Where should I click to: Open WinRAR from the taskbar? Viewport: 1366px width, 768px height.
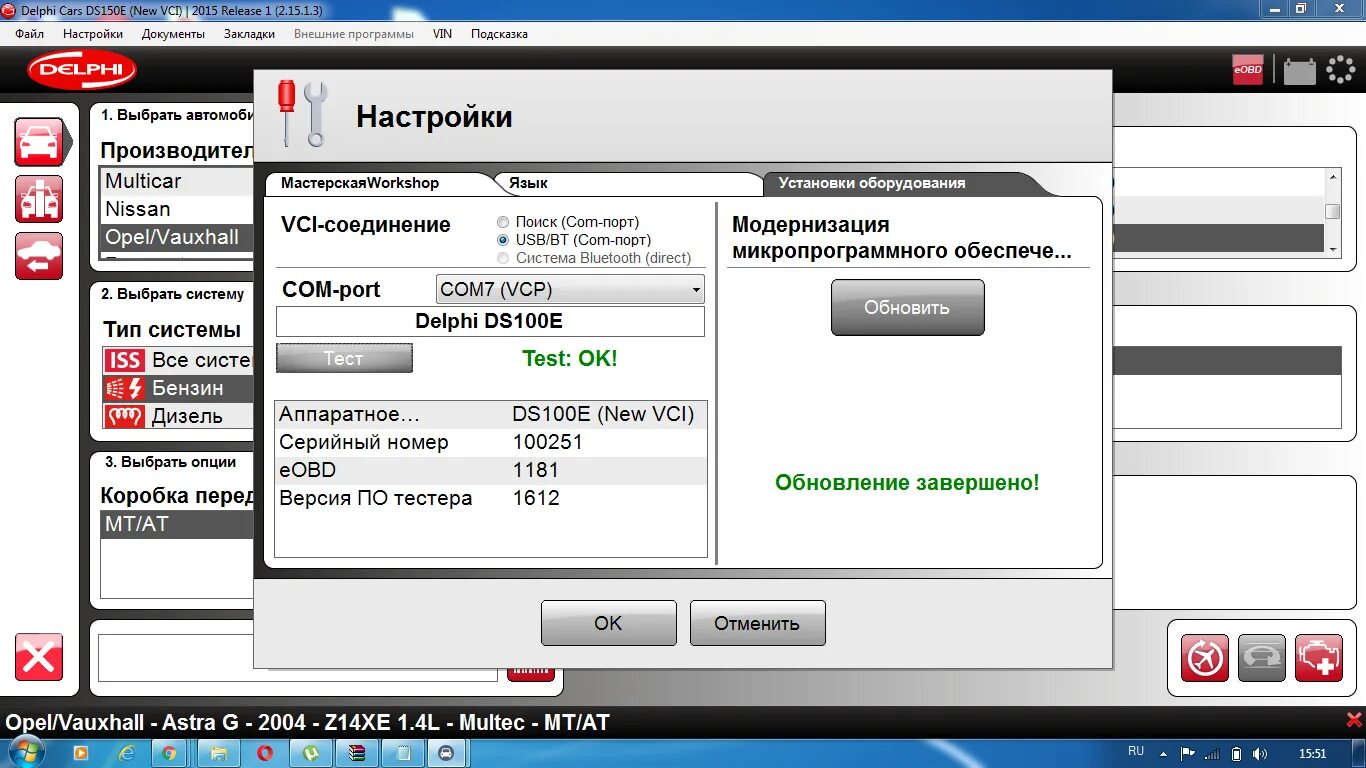tap(358, 752)
